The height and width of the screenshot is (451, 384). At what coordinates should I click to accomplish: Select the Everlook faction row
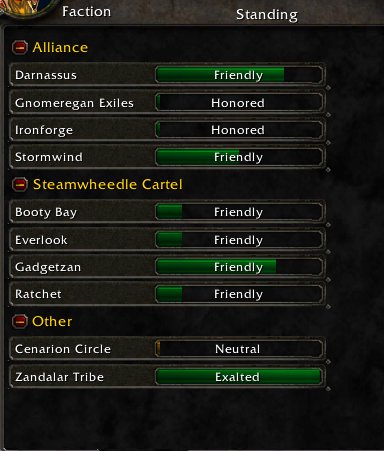tap(168, 240)
